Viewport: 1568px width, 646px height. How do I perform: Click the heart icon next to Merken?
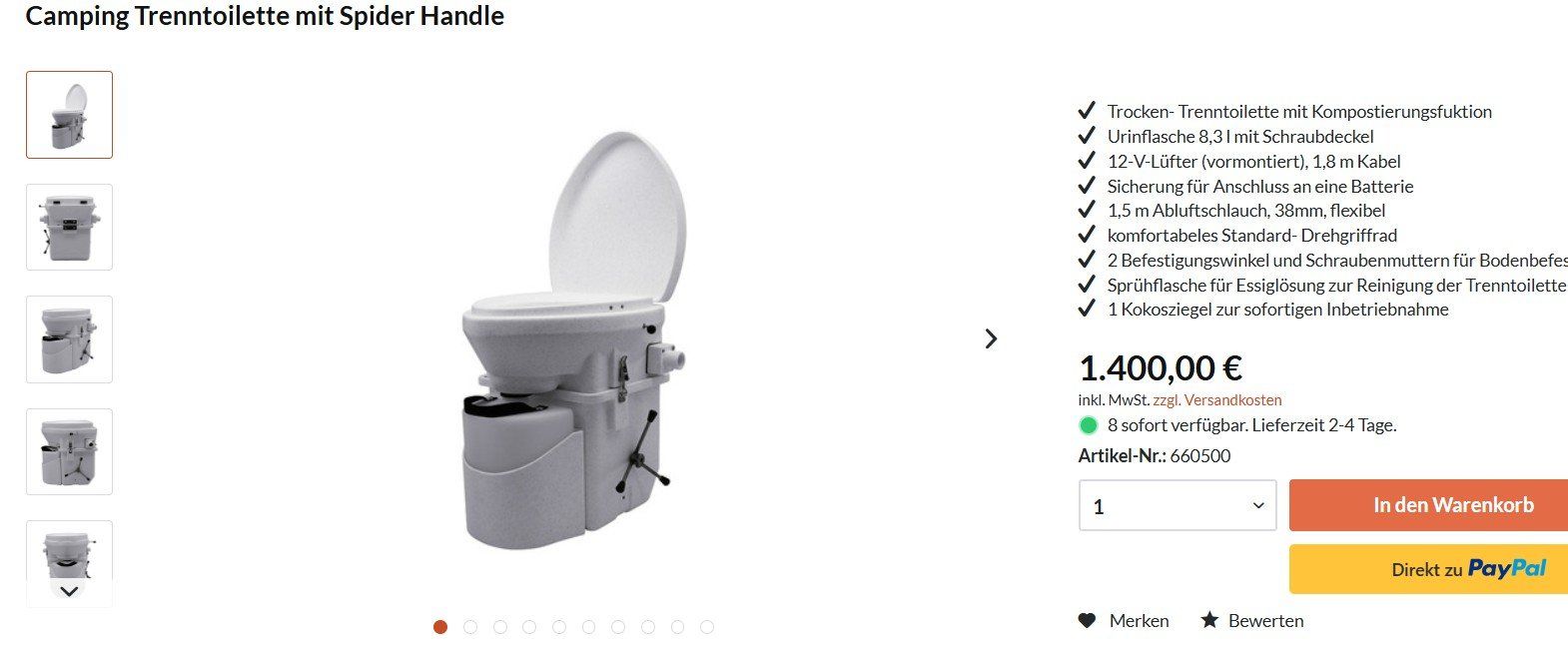1088,620
